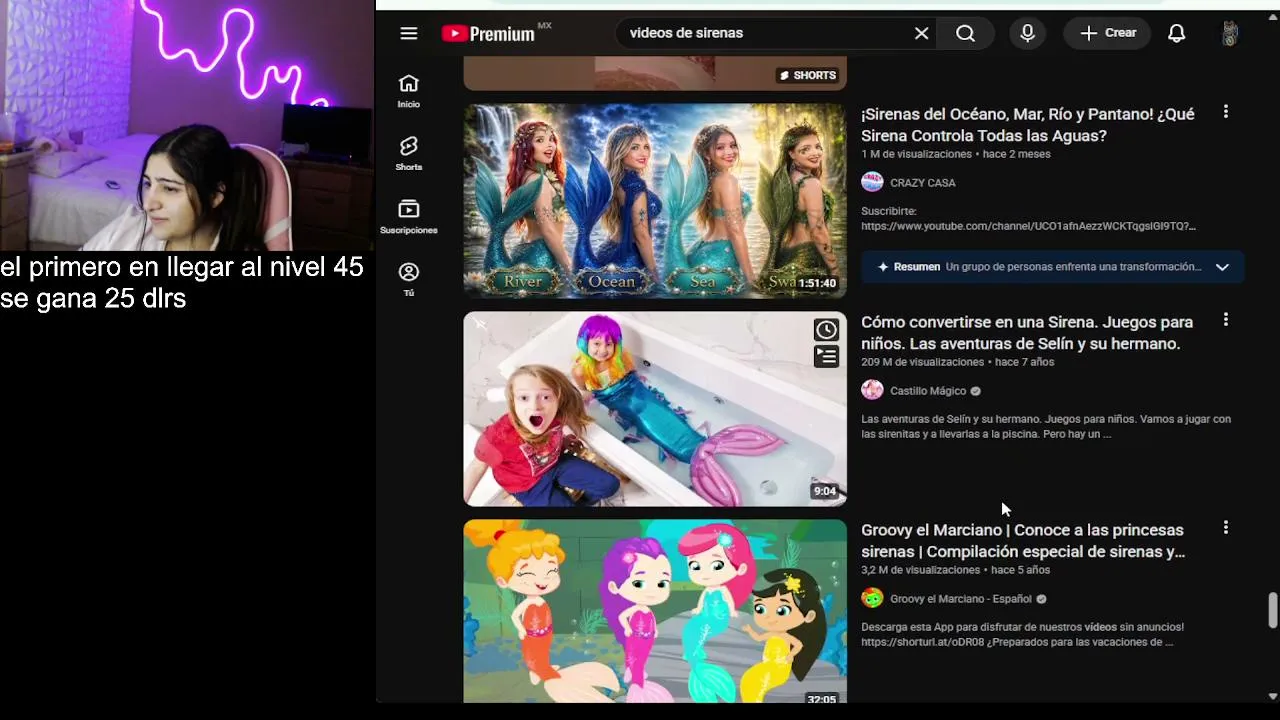Screen dimensions: 1280x720
Task: Open options for Cómo convertirse en una Sirena
Action: pos(1226,320)
